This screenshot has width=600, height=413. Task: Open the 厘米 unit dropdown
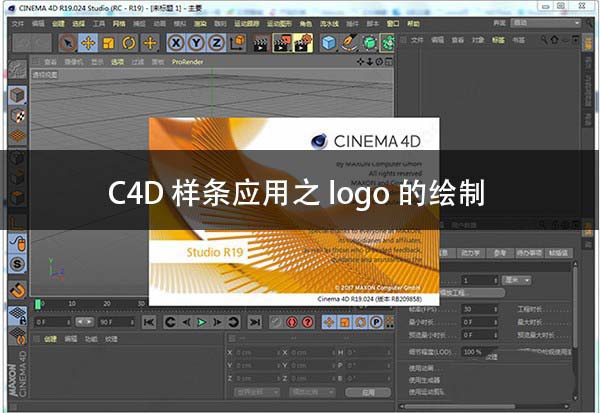coord(517,280)
